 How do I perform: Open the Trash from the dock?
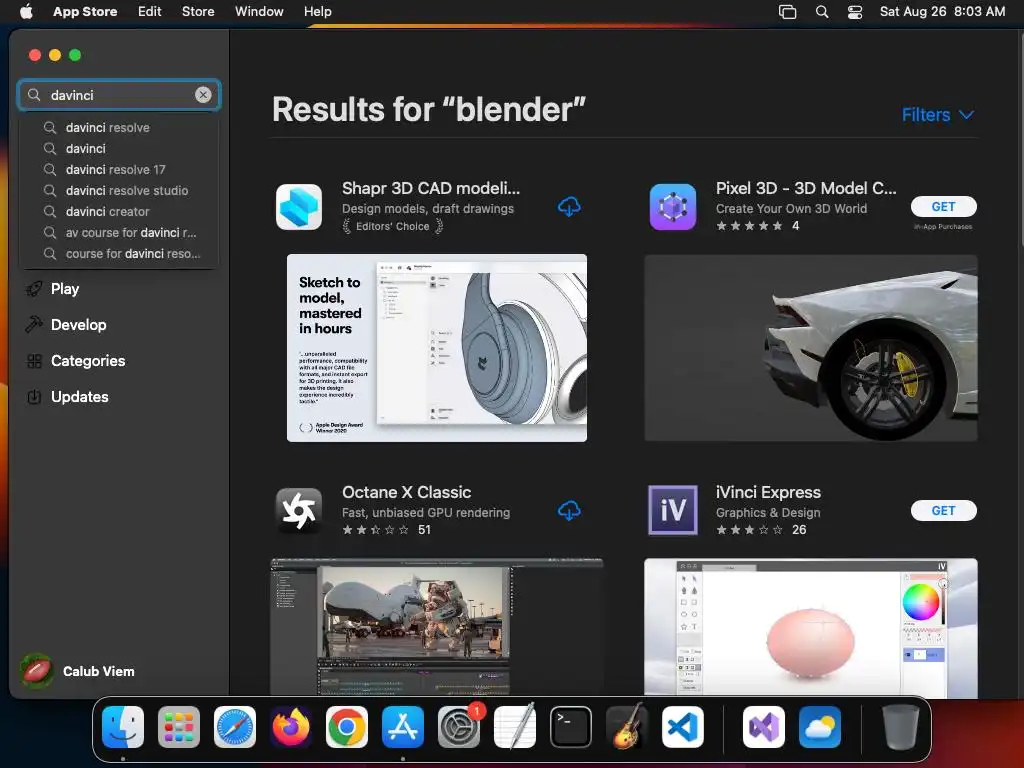click(901, 727)
